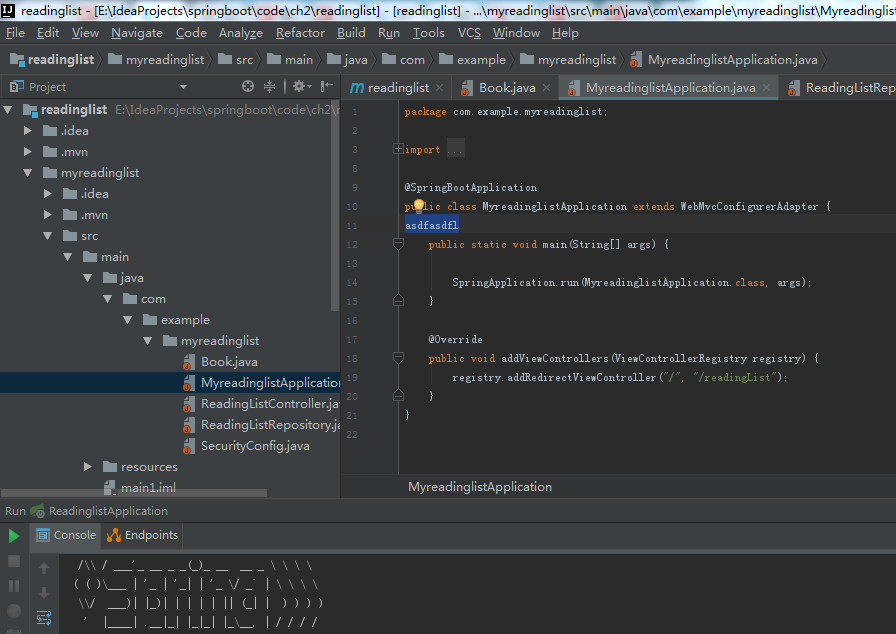Open the Navigate menu
This screenshot has width=896, height=634.
coord(137,33)
